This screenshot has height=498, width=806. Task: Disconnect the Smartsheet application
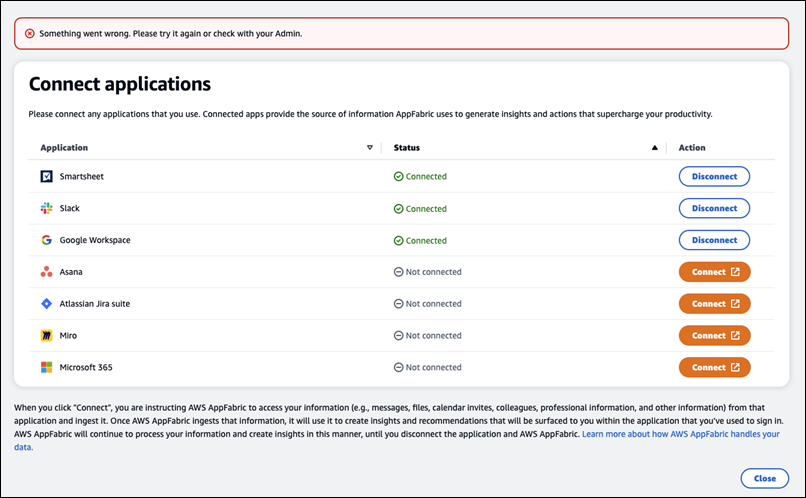714,176
